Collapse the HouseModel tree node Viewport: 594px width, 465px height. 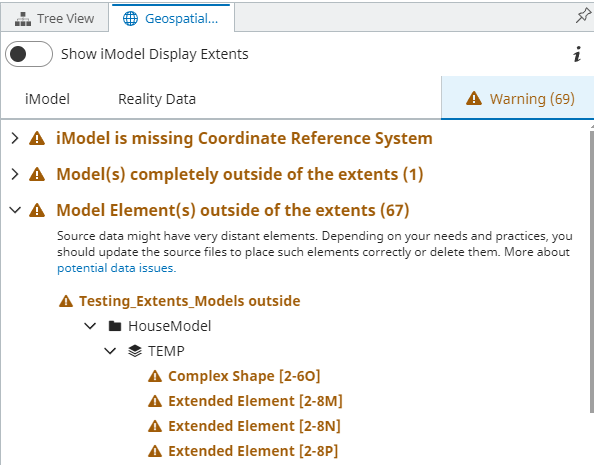pos(90,326)
